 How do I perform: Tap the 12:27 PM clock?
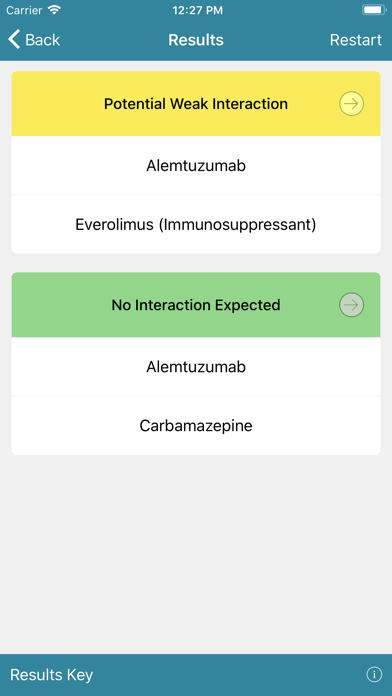click(x=197, y=10)
